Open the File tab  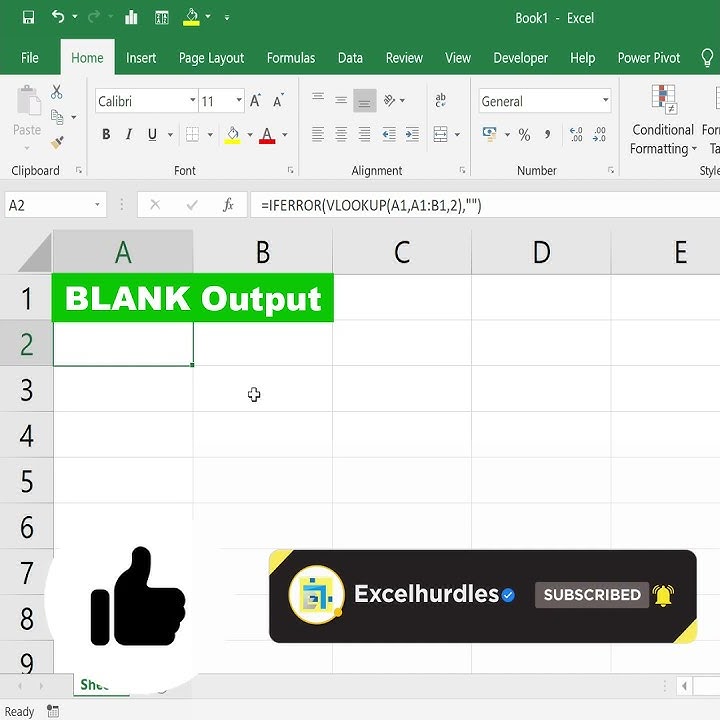(x=30, y=58)
